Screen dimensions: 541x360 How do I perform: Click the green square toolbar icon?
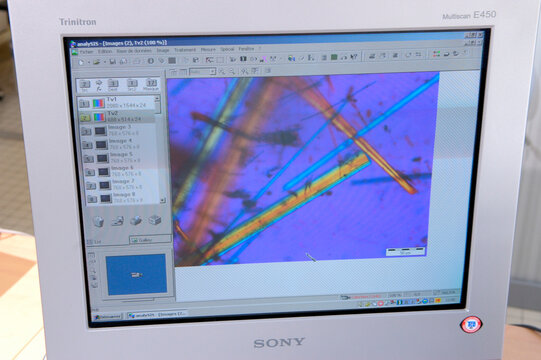tap(334, 57)
